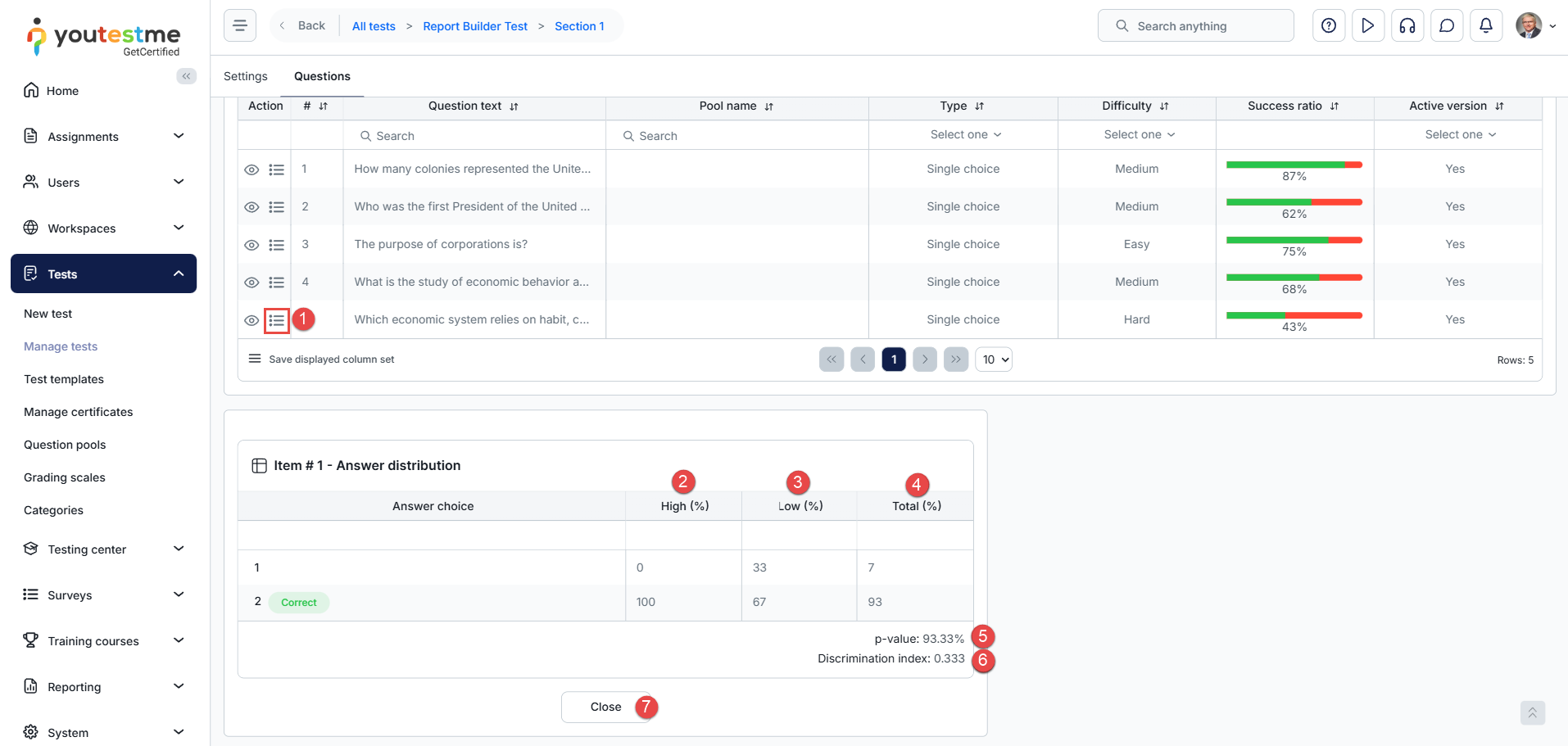Collapse the sidebar using double-chevron toggle
Image resolution: width=1568 pixels, height=746 pixels.
[187, 76]
